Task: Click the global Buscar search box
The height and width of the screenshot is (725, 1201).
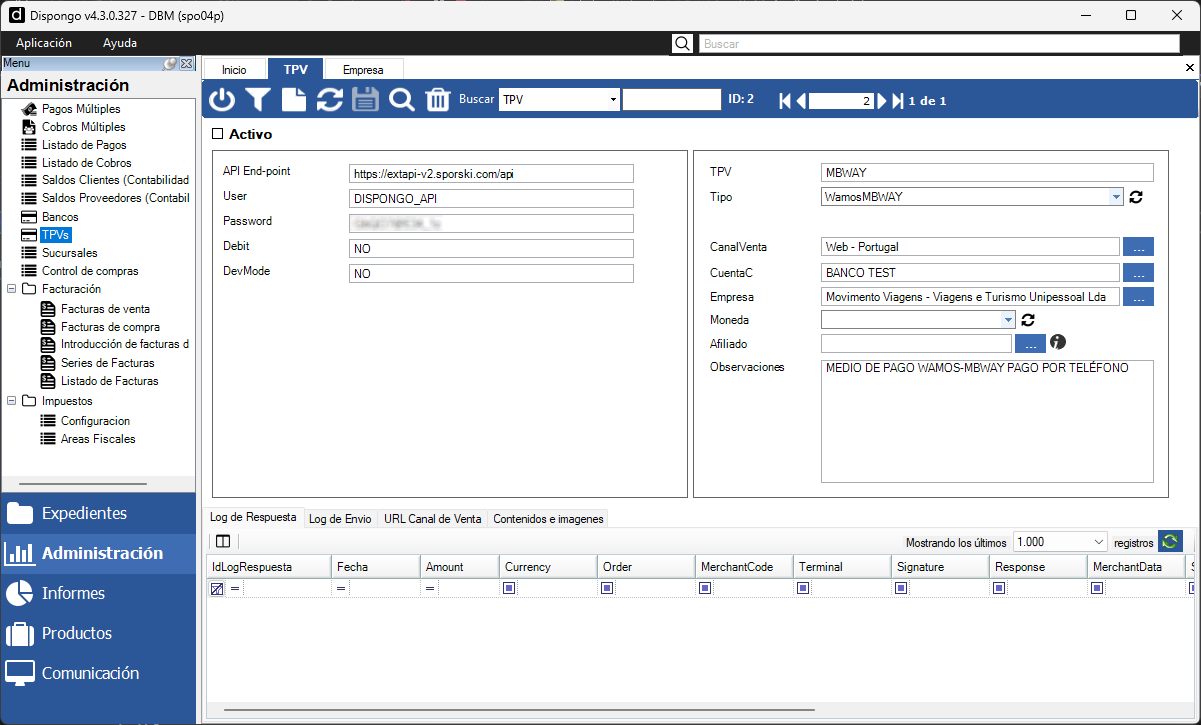Action: 938,44
